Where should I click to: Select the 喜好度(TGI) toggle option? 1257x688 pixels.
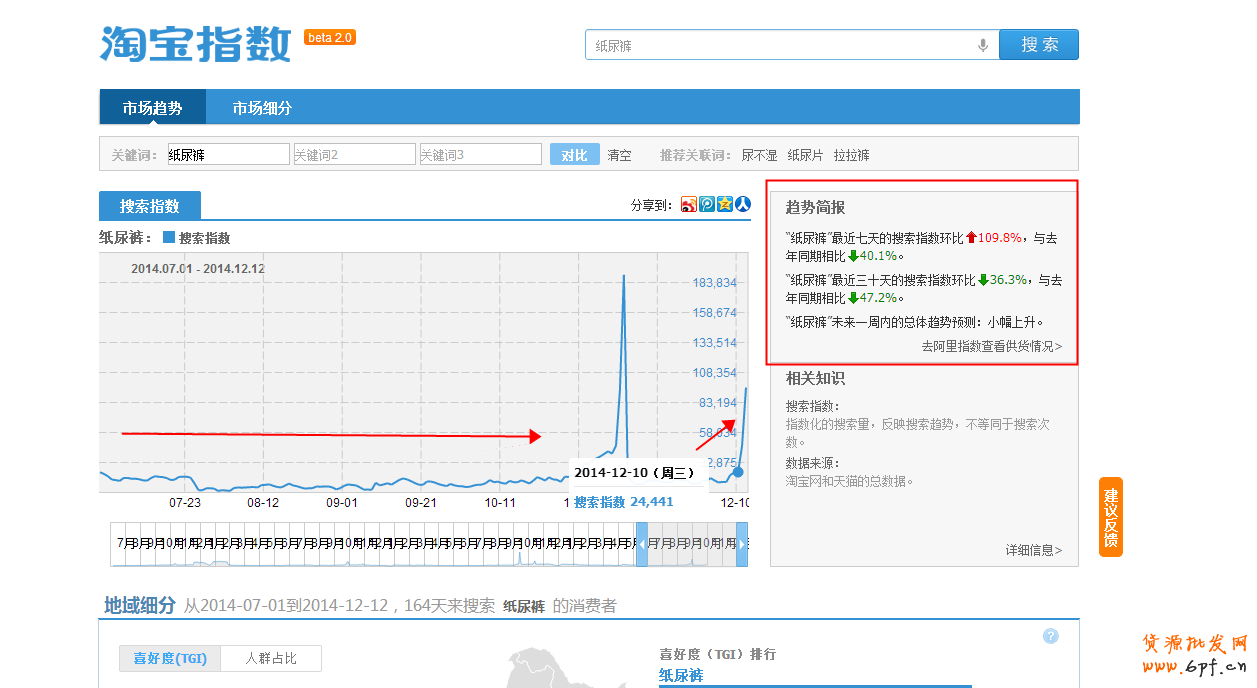tap(169, 658)
